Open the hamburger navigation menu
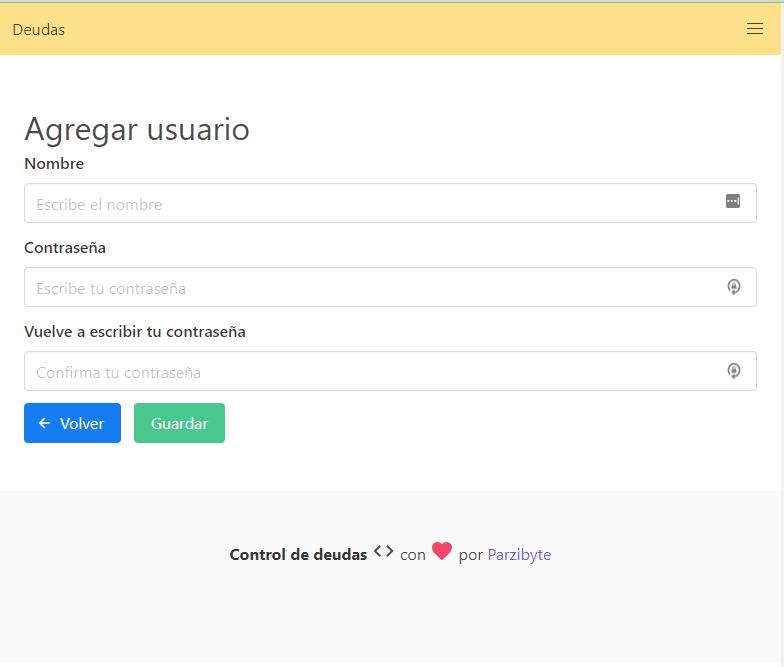Viewport: 784px width, 667px height. tap(755, 29)
